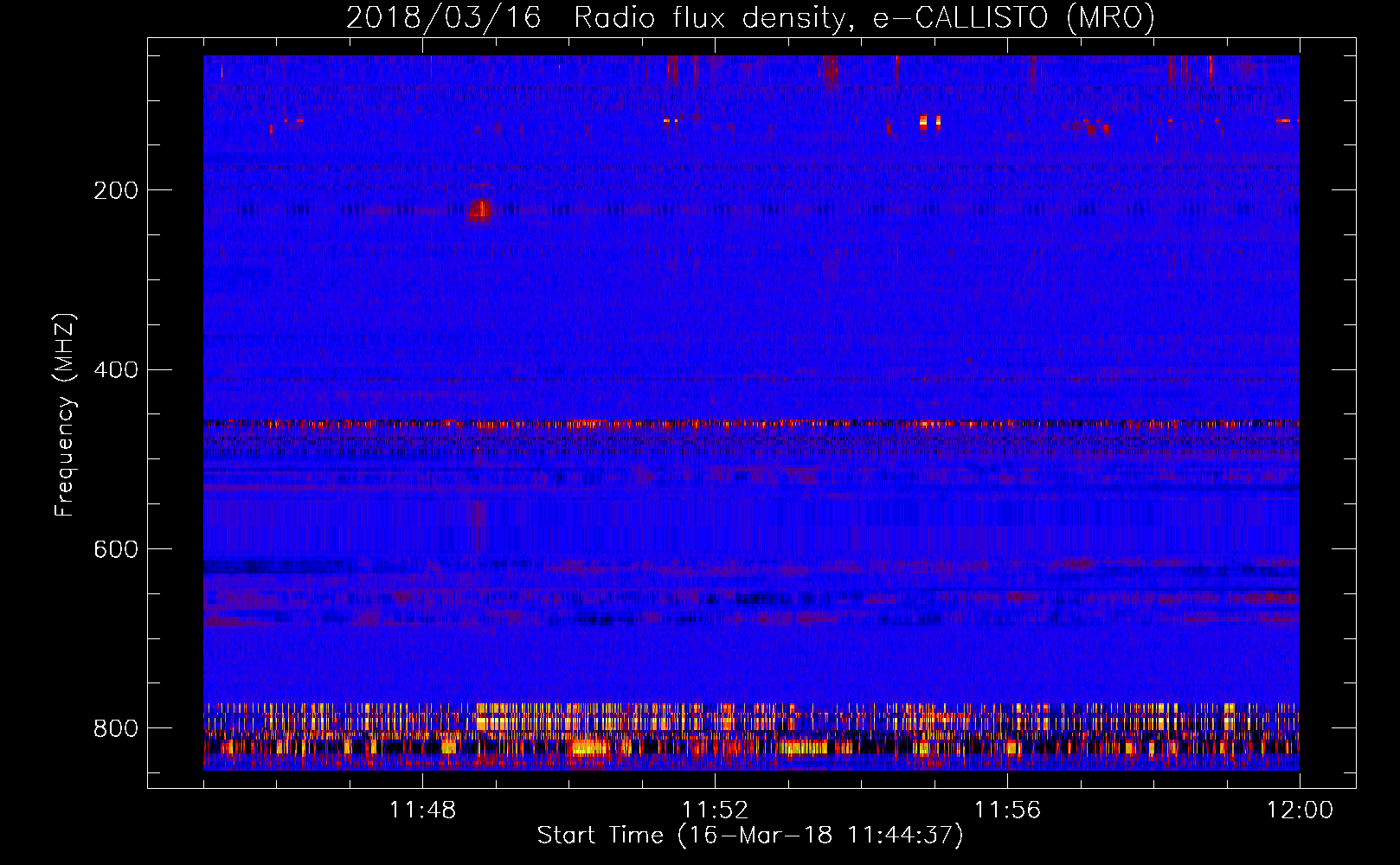Click the "400" frequency tick label

[x=116, y=370]
